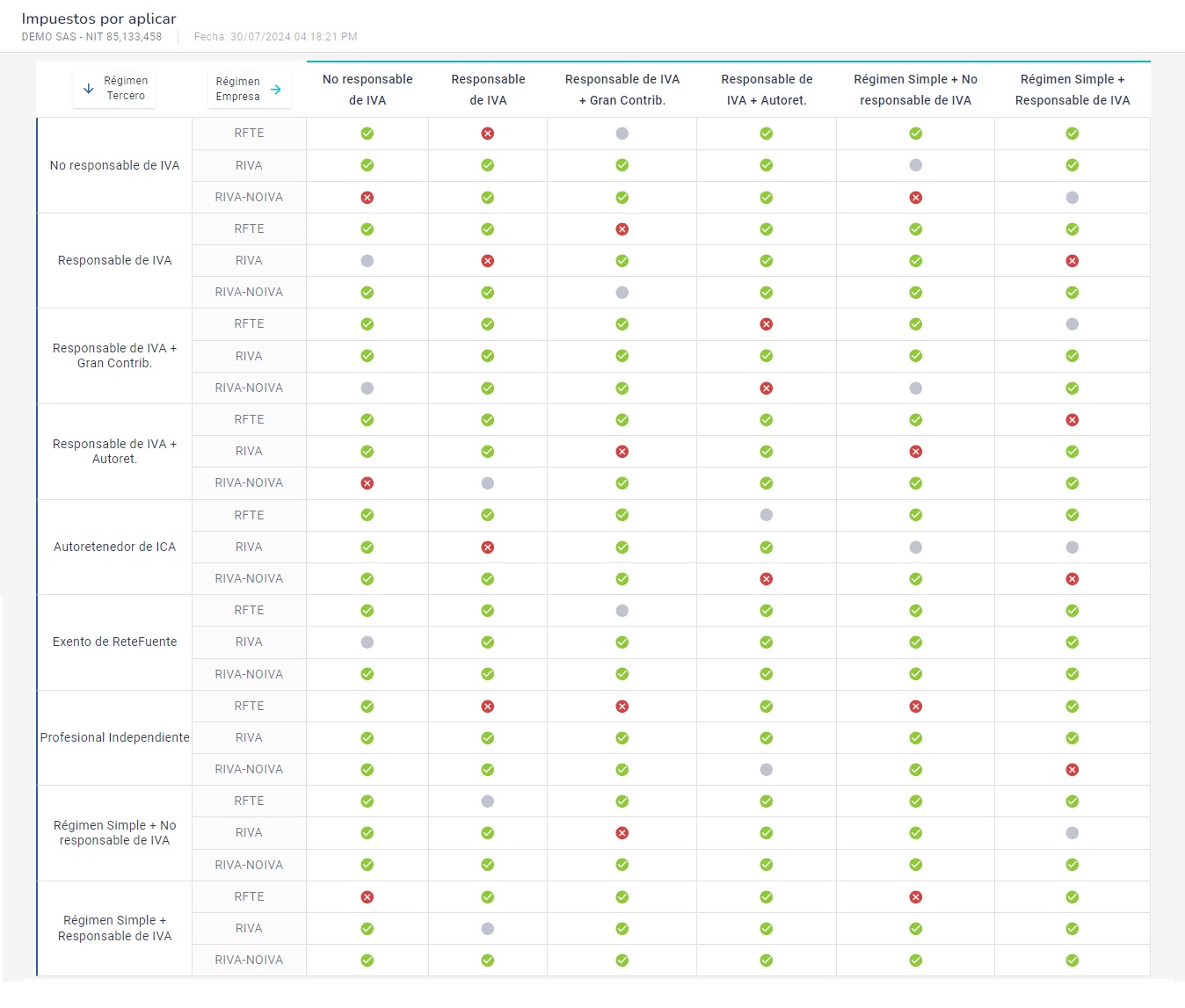Click the 'DEMO SAS - NIT 85,133,458' text
Screen dimensions: 1185x1008
[x=92, y=37]
